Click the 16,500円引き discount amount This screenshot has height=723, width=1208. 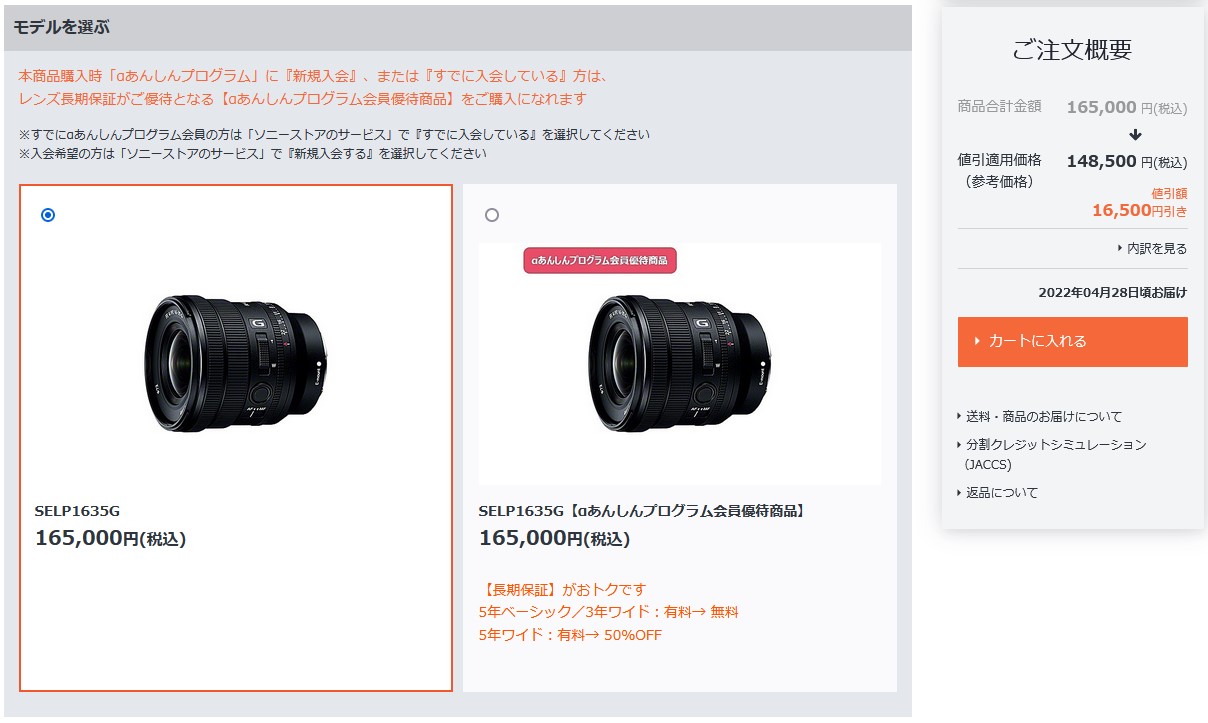click(1140, 210)
